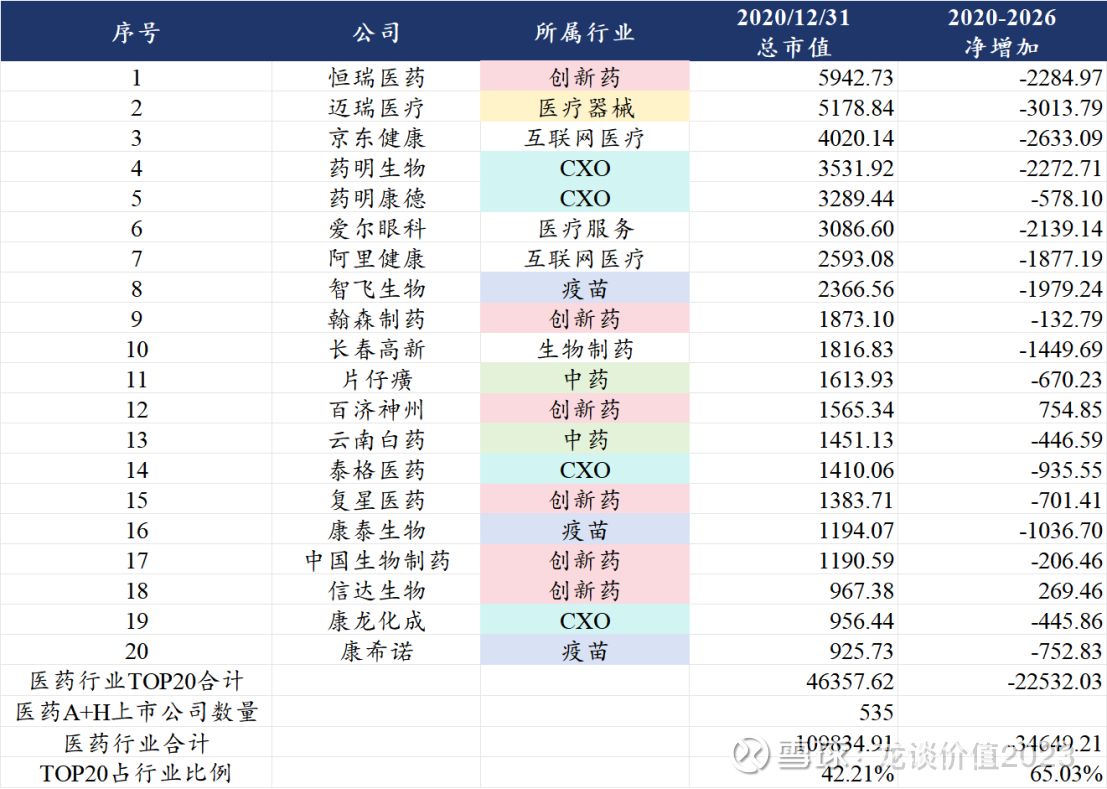Image resolution: width=1107 pixels, height=789 pixels.
Task: Click the 医药行业TOP20合计 row label
Action: 136,681
